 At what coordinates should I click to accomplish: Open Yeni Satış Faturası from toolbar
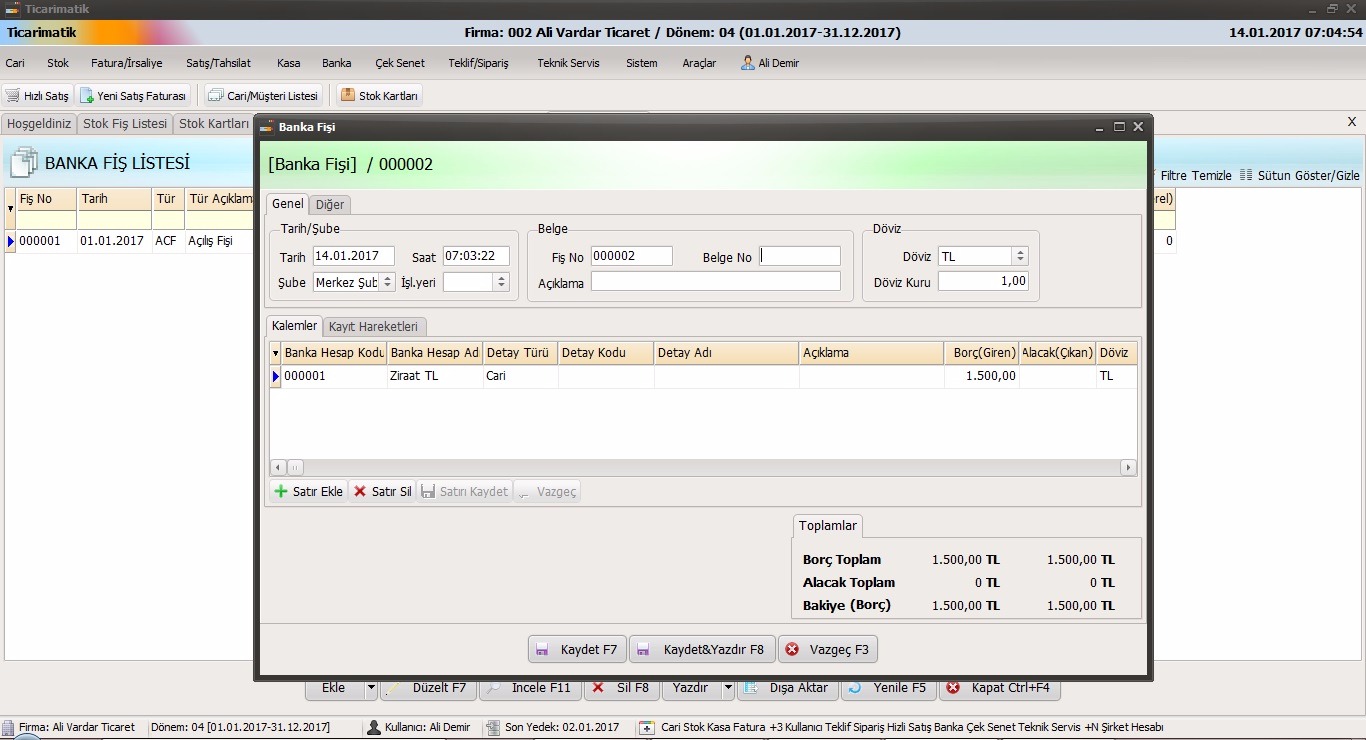coord(87,96)
